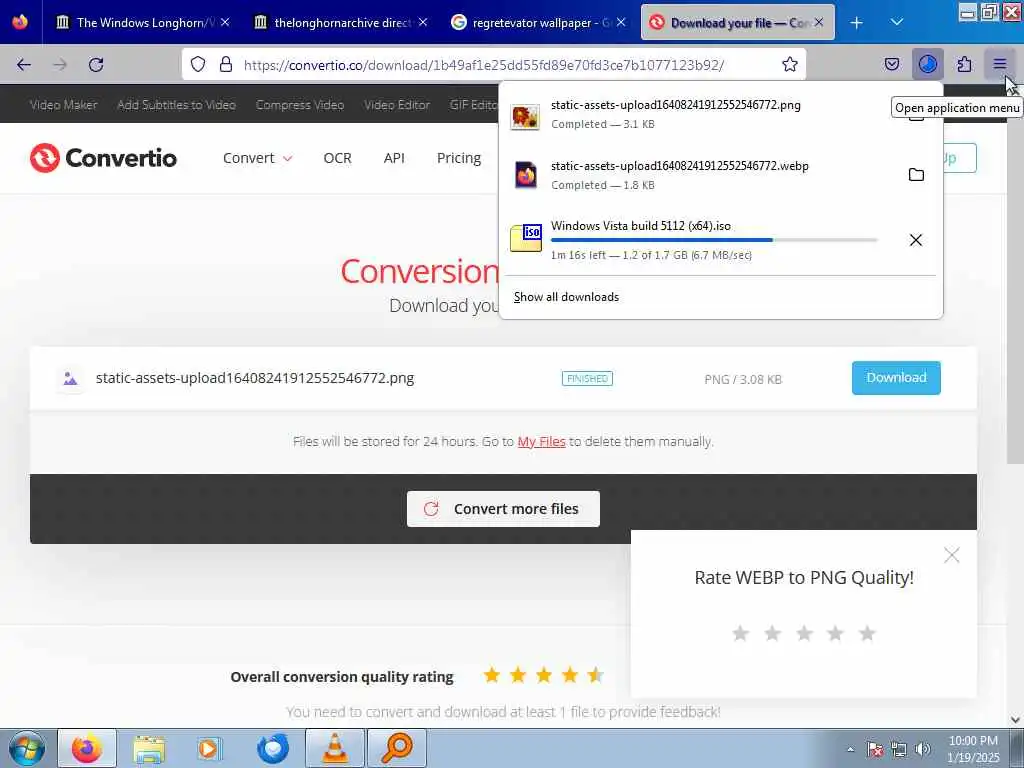Rate quality one star in popup
Screen dimensions: 1024x768
741,633
